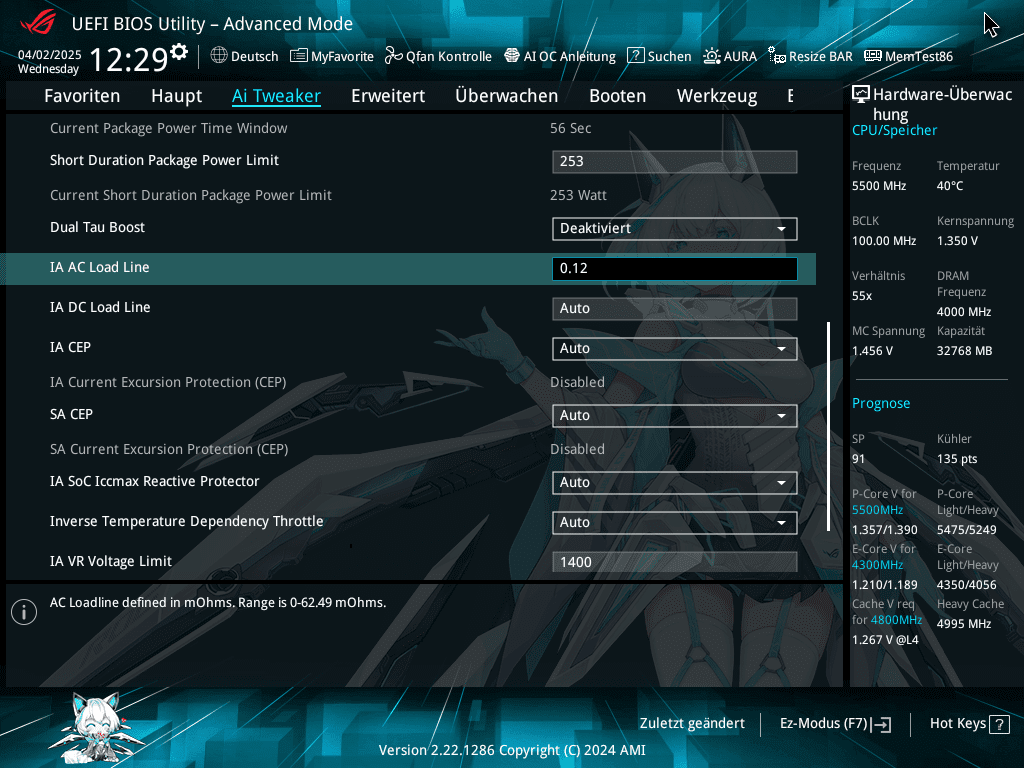This screenshot has width=1024, height=768.
Task: Click Zuletzt geändert button
Action: click(x=692, y=724)
